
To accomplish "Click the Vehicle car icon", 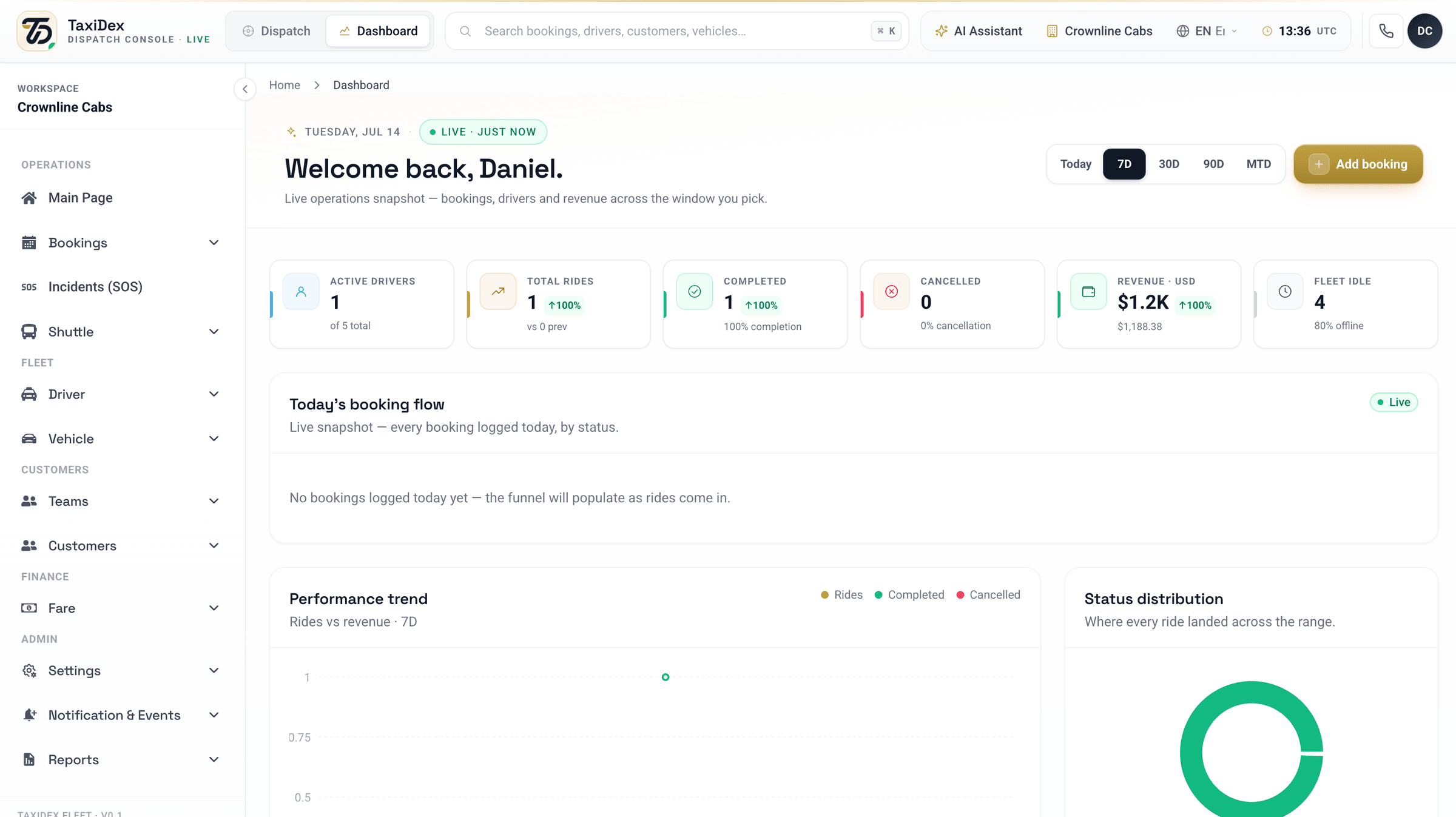I will coord(29,439).
